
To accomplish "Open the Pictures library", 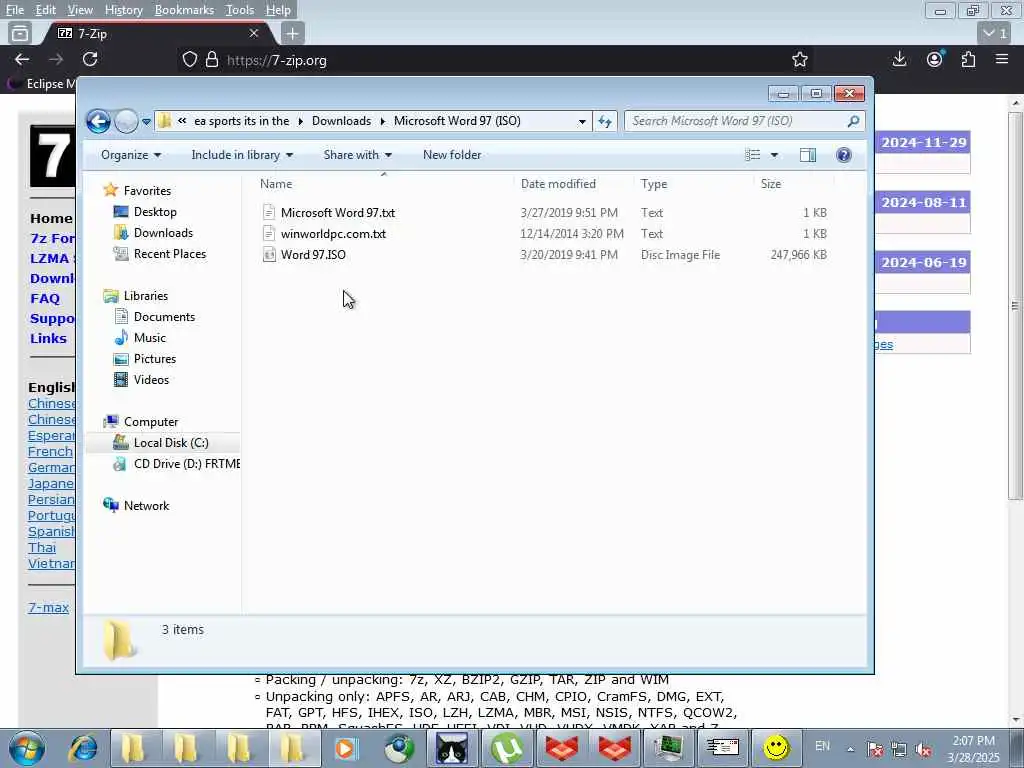I will click(145, 359).
